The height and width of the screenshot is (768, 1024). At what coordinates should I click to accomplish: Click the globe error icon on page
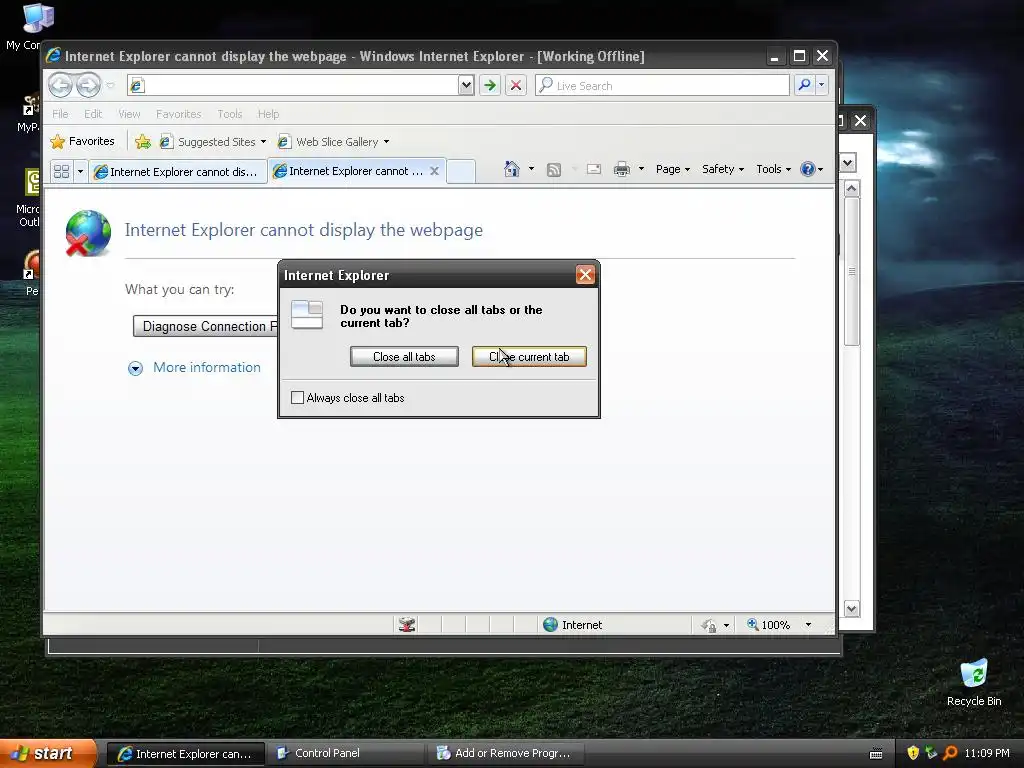click(x=88, y=233)
